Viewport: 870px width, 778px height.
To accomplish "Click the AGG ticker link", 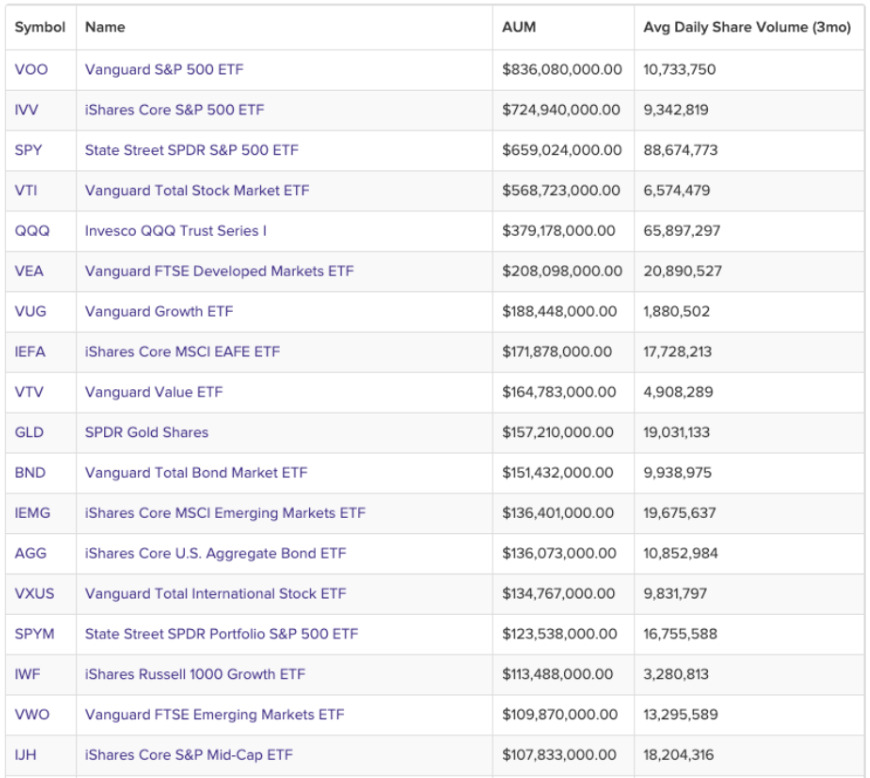I will pyautogui.click(x=31, y=553).
